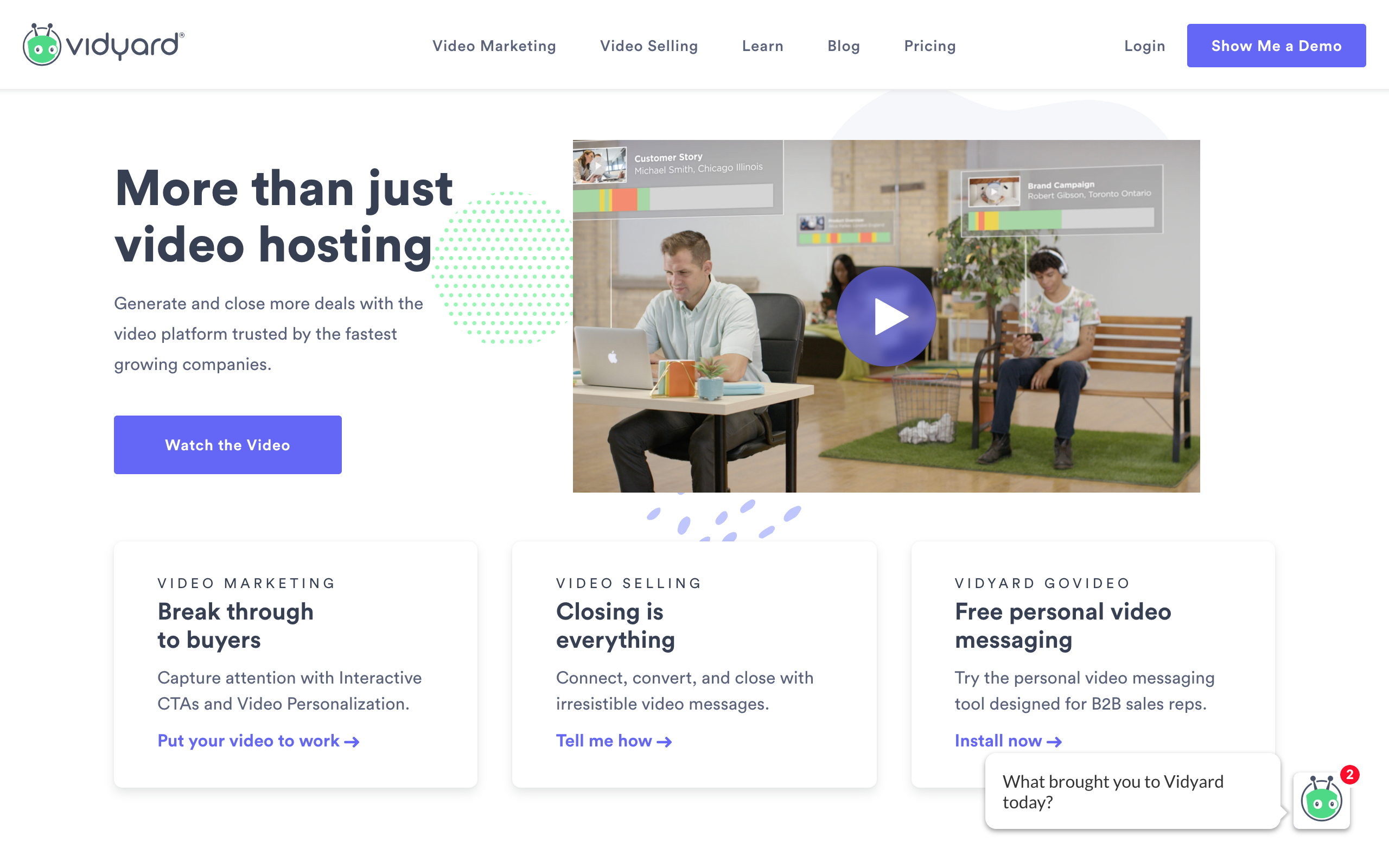Click arrow beside Install now
1389x868 pixels.
coord(1054,742)
